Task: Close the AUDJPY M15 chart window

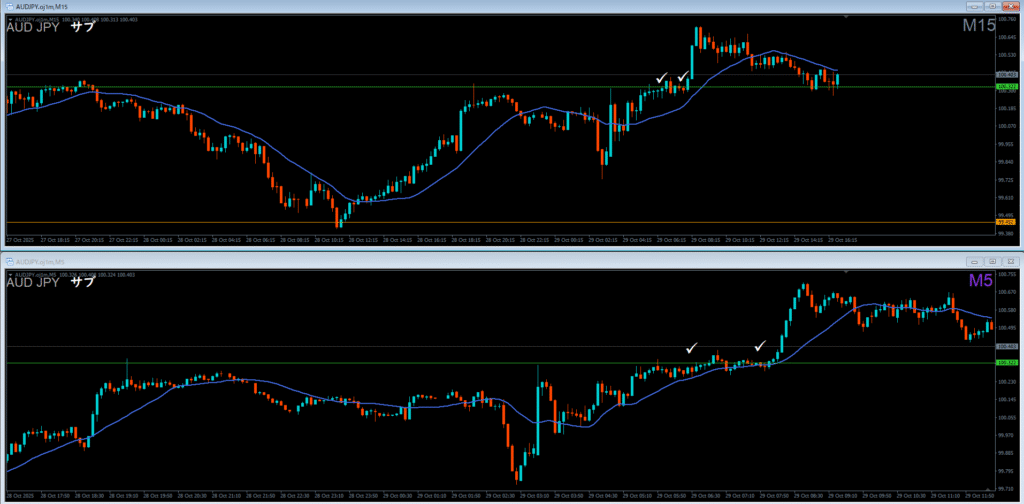Action: pyautogui.click(x=1012, y=6)
